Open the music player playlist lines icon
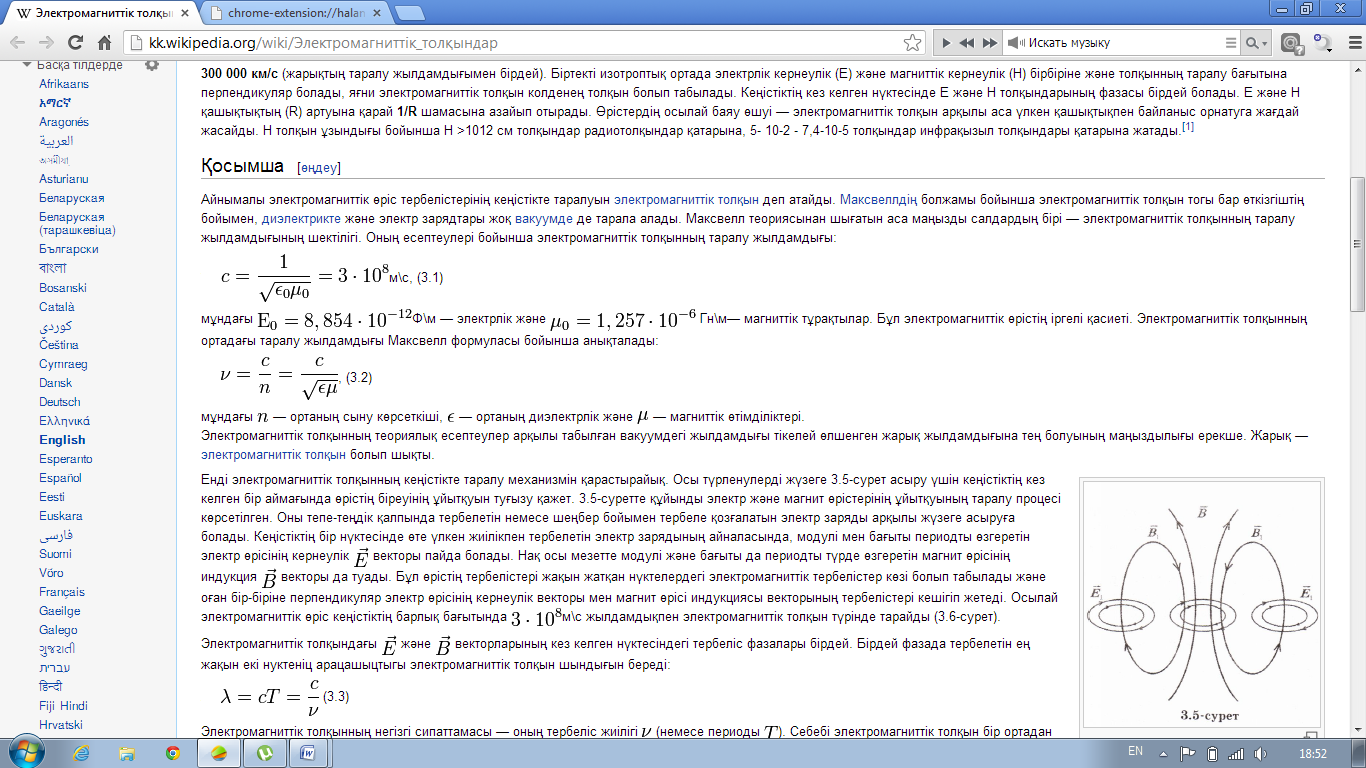This screenshot has height=768, width=1366. coord(1231,43)
